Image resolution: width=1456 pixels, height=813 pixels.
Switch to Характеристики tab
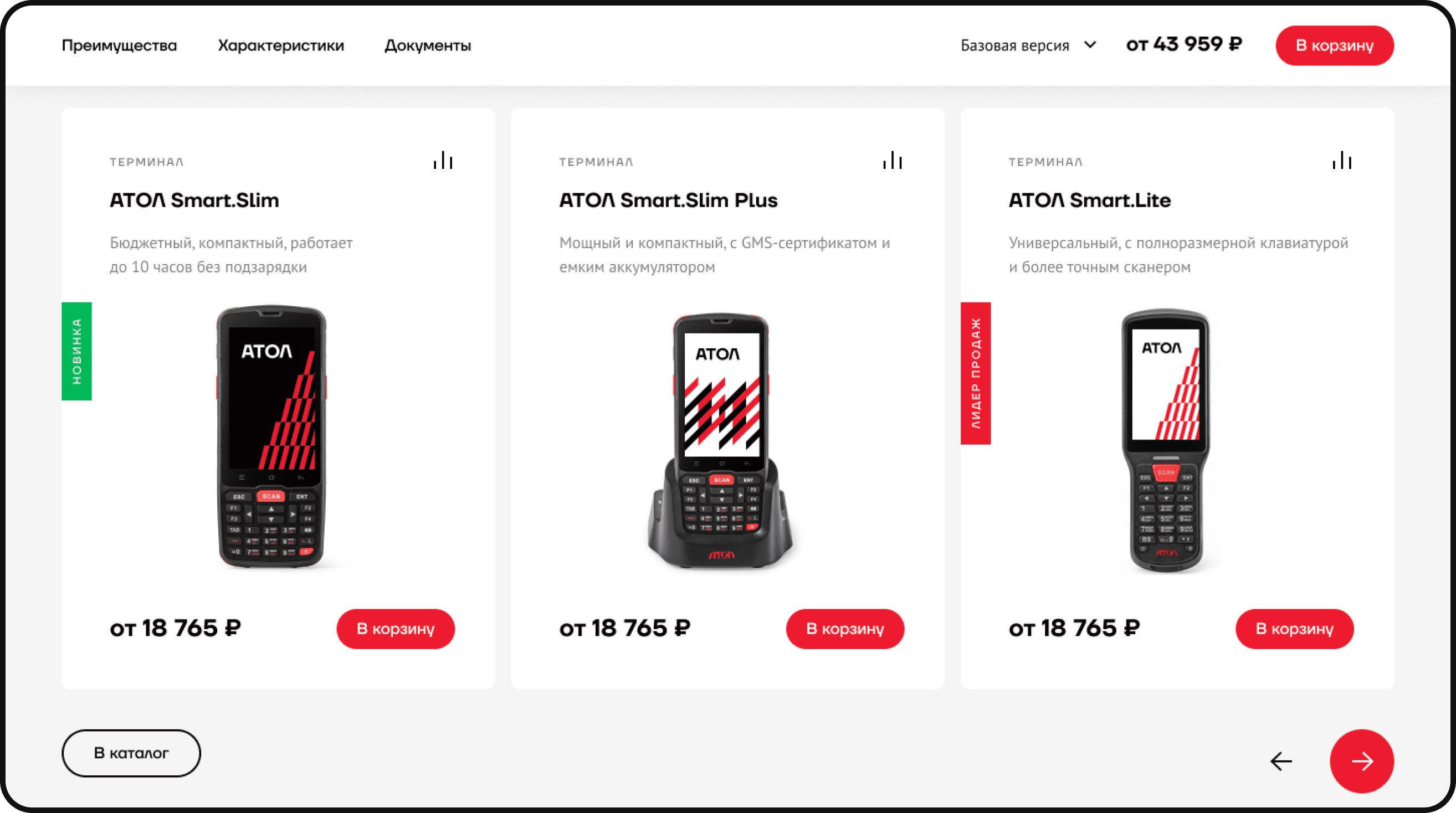[281, 45]
